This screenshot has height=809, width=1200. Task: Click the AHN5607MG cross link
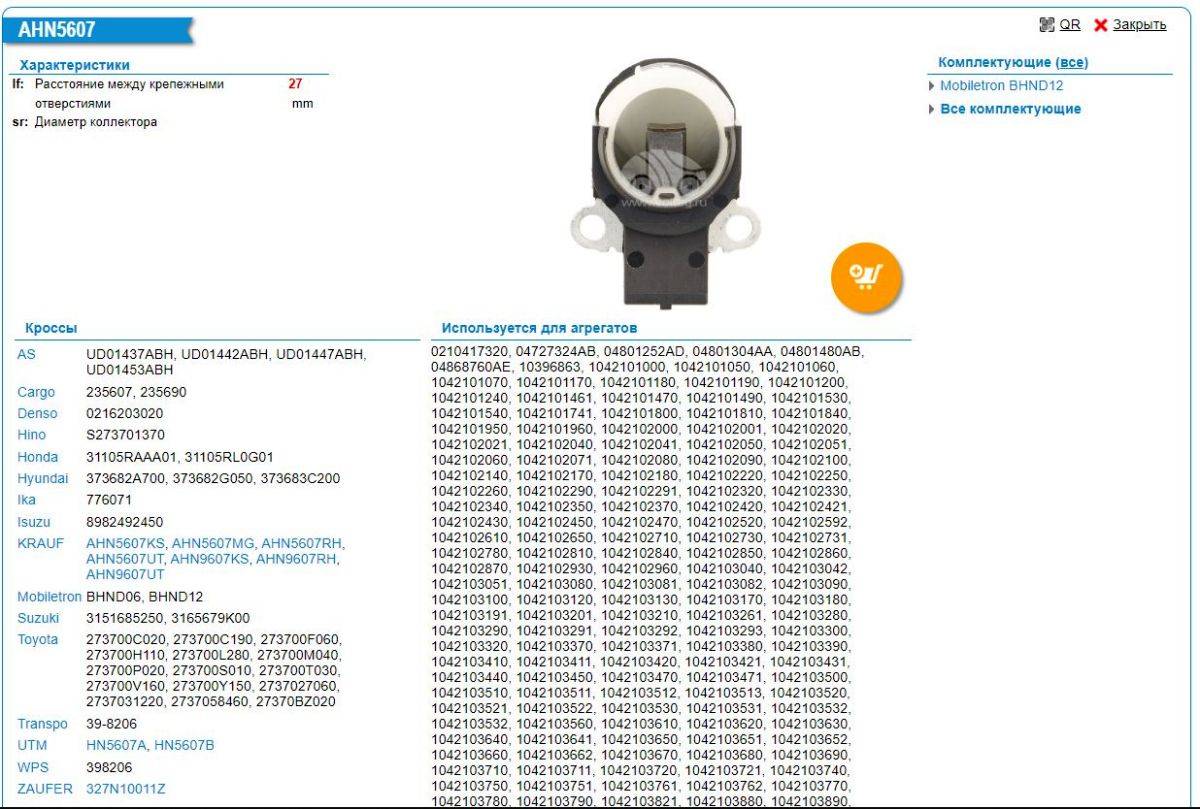(x=214, y=543)
